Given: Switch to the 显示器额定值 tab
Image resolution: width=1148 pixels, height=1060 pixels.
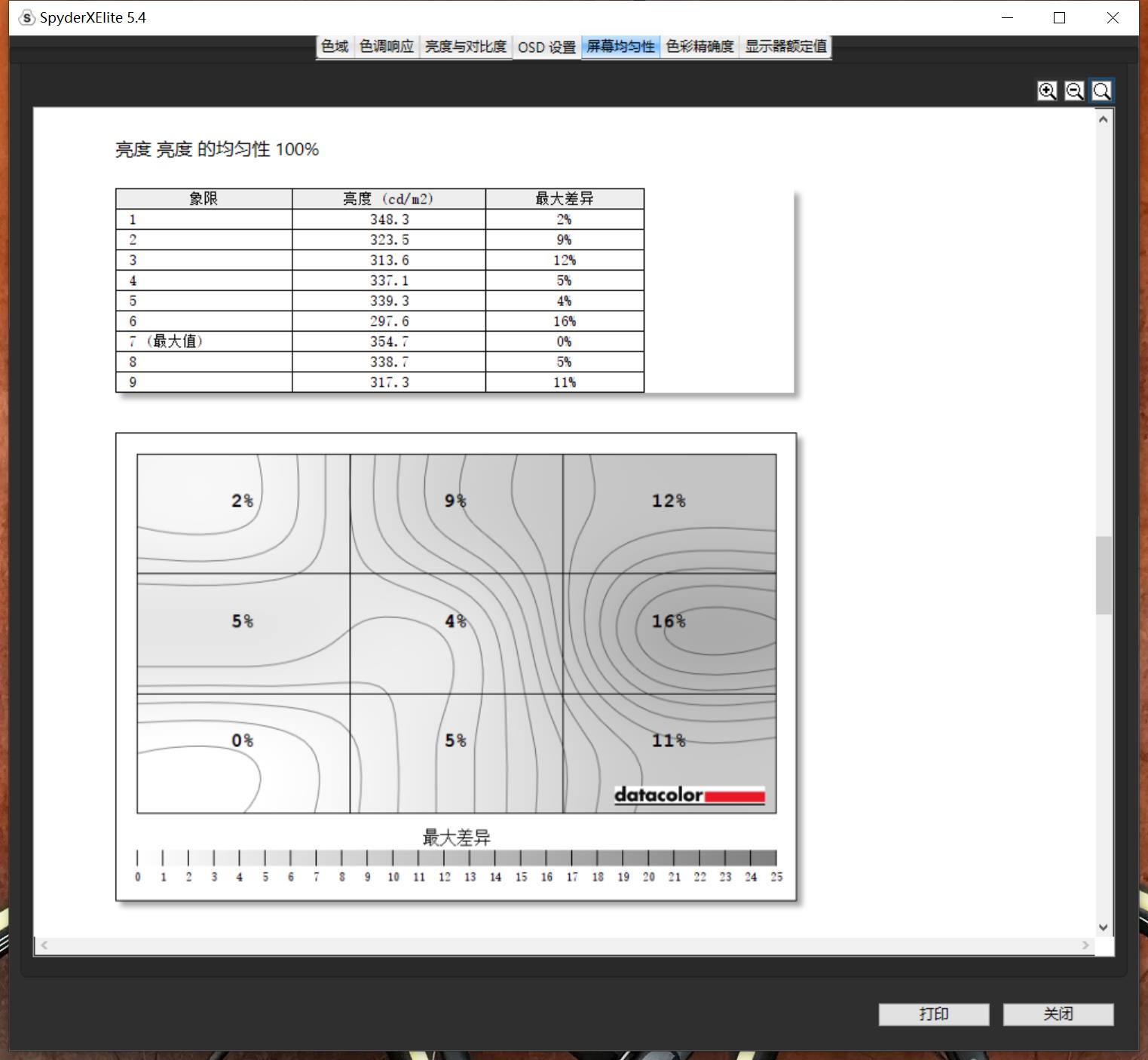Looking at the screenshot, I should click(785, 47).
